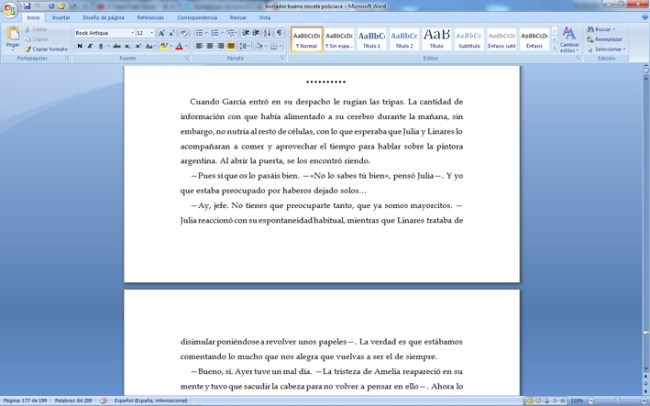Align text to the left
The width and height of the screenshot is (650, 406).
coord(199,46)
